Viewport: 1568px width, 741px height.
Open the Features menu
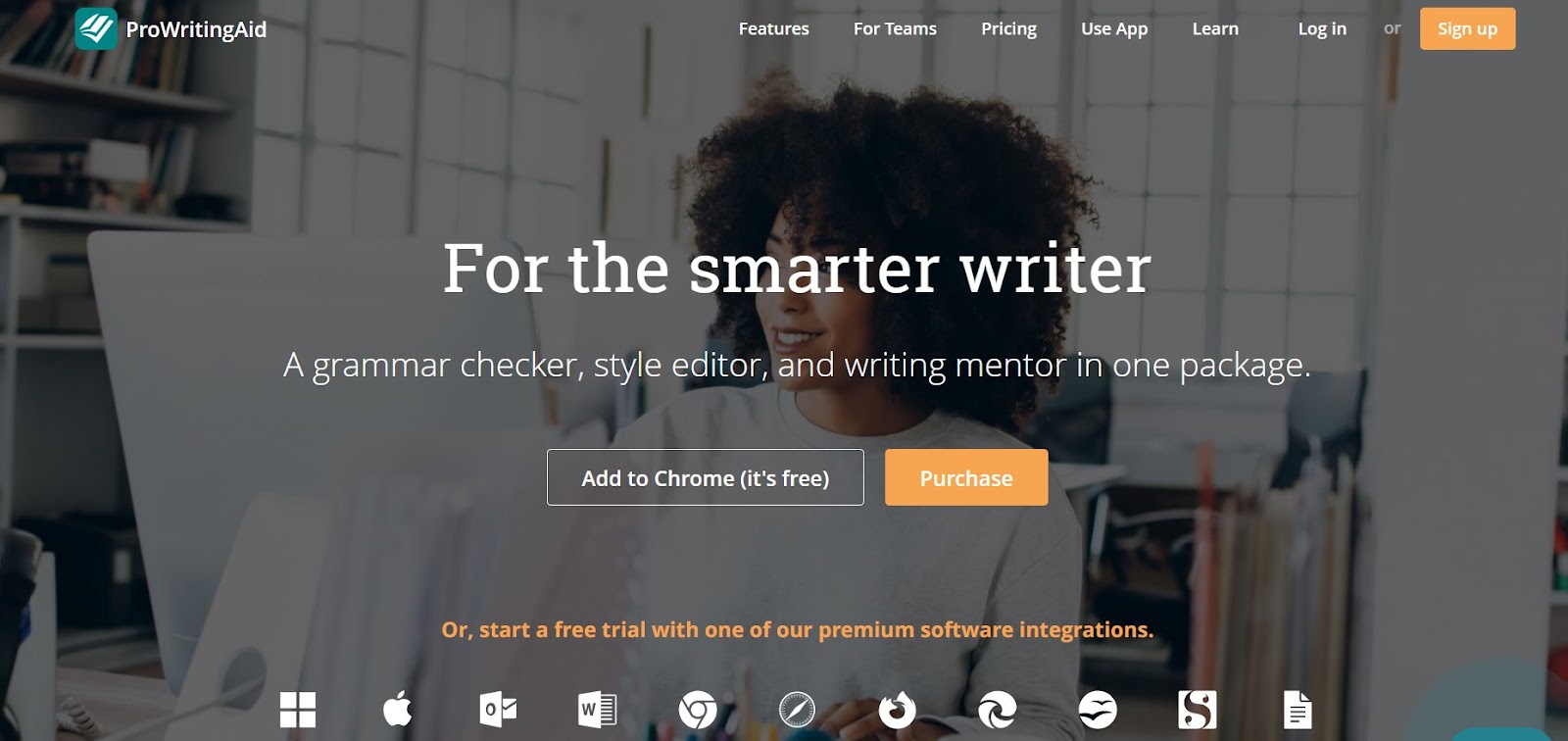(774, 28)
